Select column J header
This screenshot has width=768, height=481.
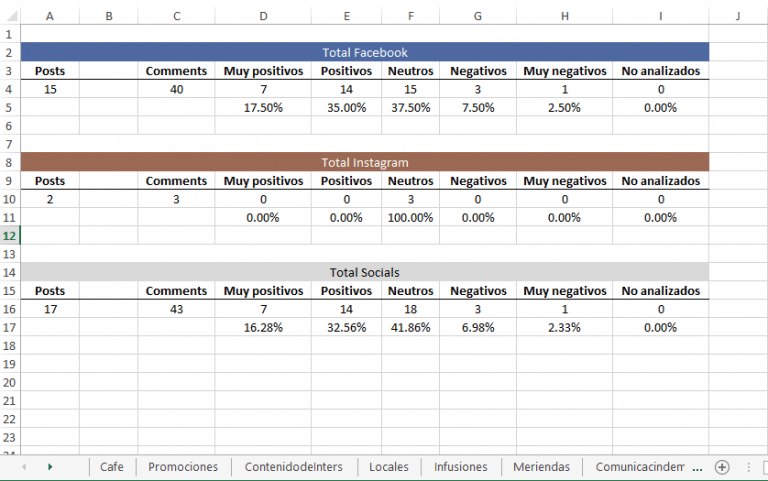click(738, 16)
